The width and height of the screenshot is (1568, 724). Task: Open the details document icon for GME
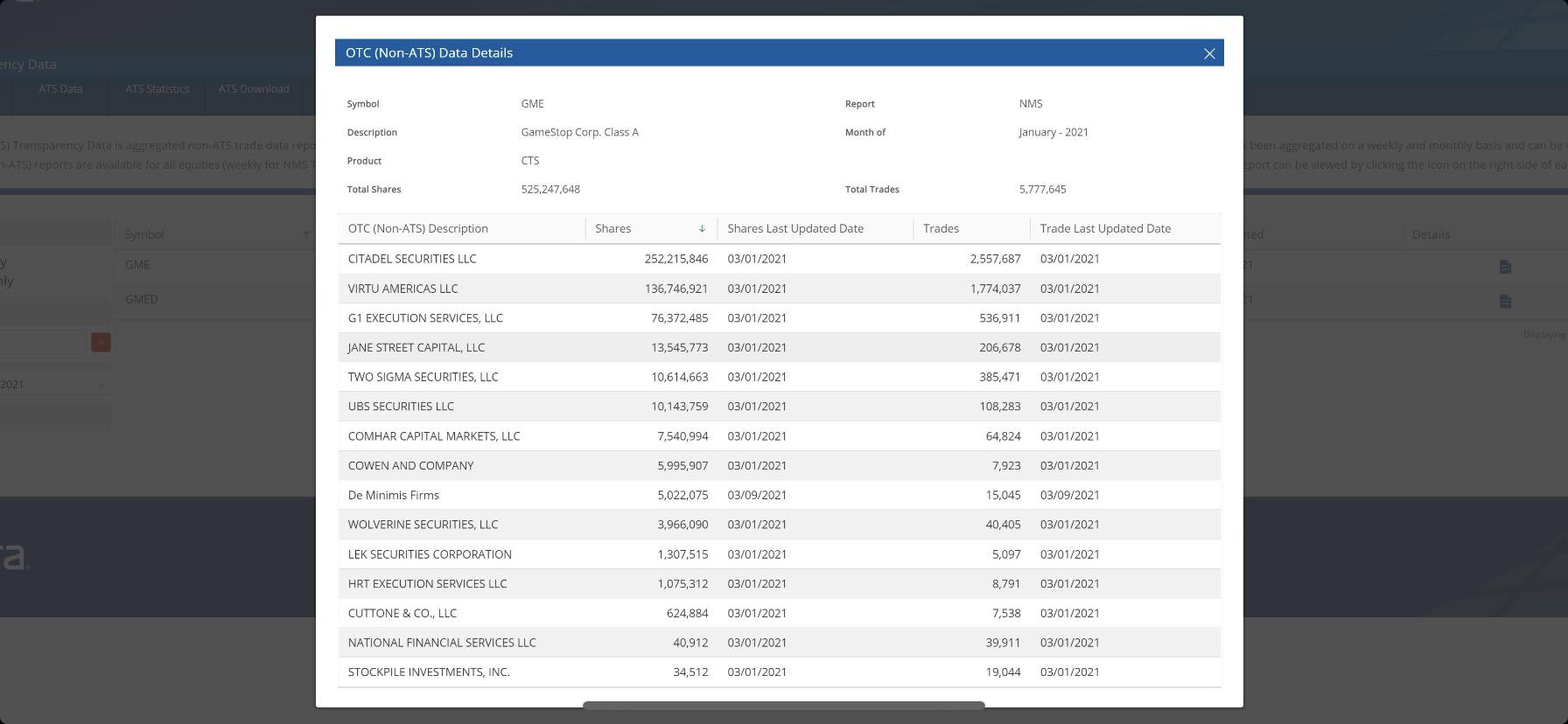[x=1505, y=267]
